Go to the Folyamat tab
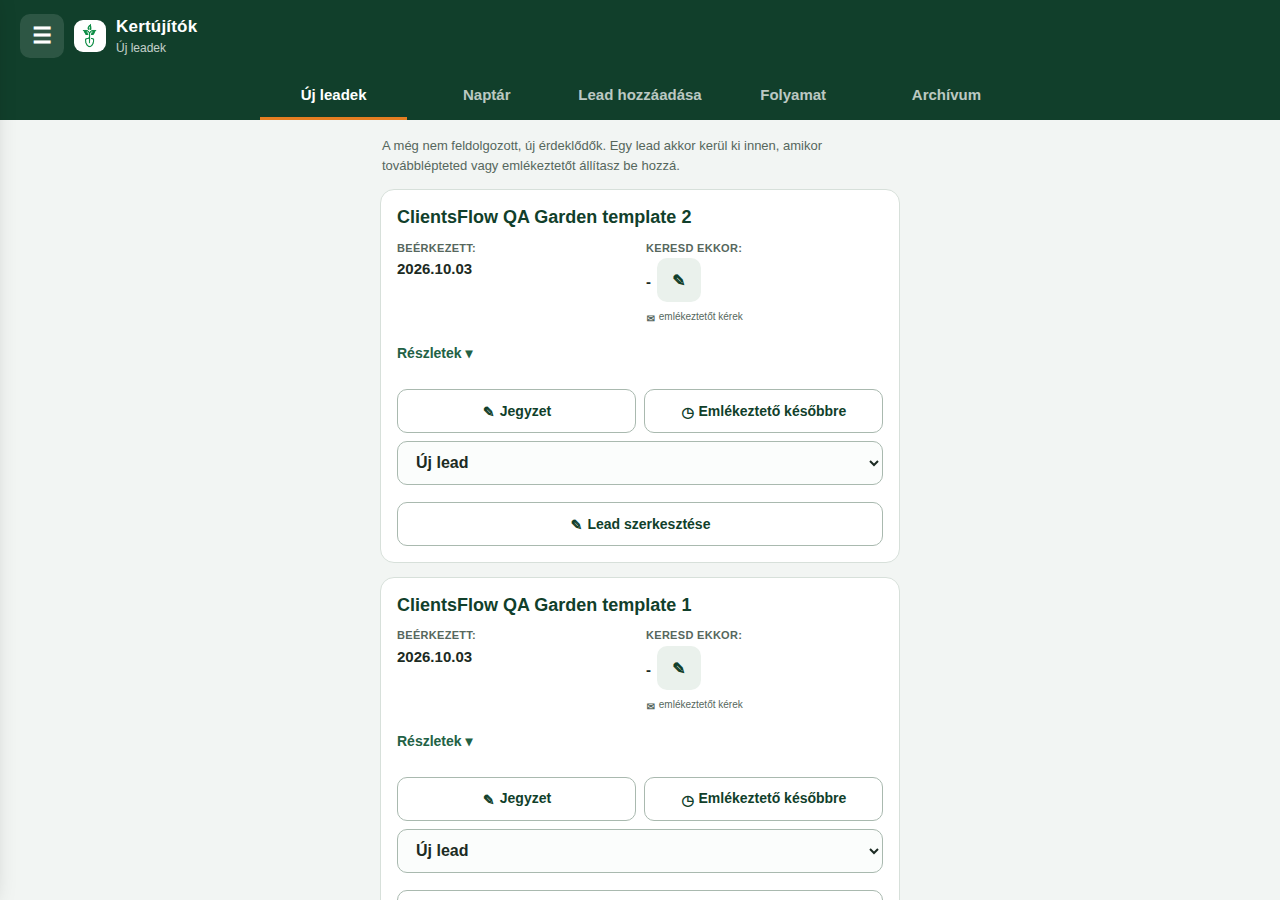The image size is (1280, 900). [x=793, y=96]
